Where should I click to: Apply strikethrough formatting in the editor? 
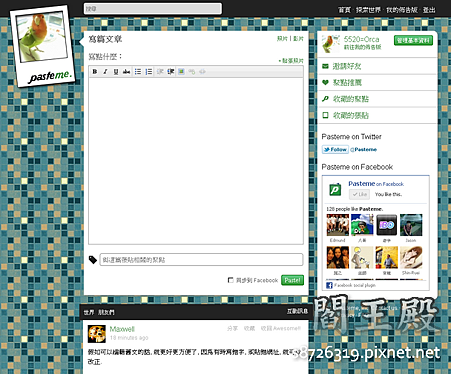(x=126, y=72)
